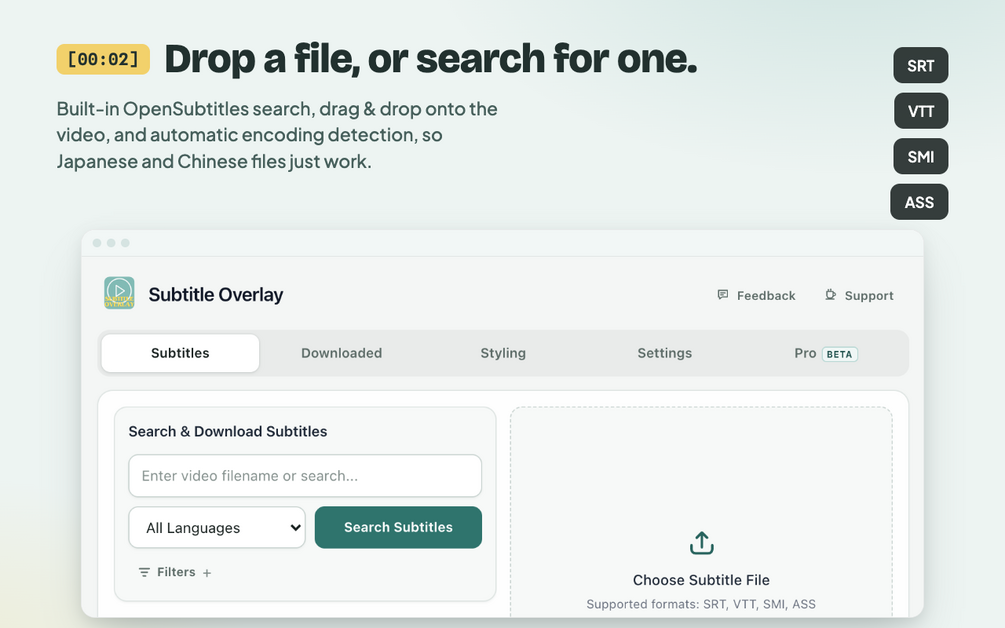This screenshot has height=628, width=1005.
Task: Click the SMI format badge
Action: [920, 156]
